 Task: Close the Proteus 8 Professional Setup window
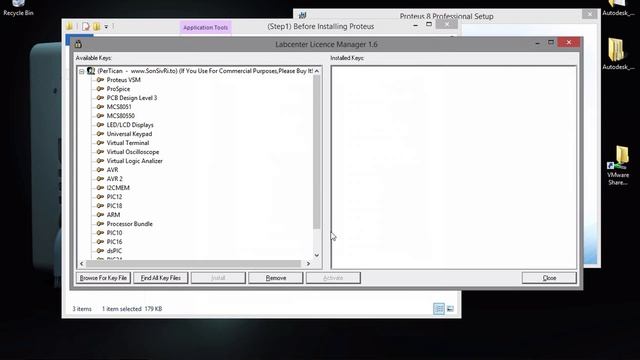tap(590, 14)
